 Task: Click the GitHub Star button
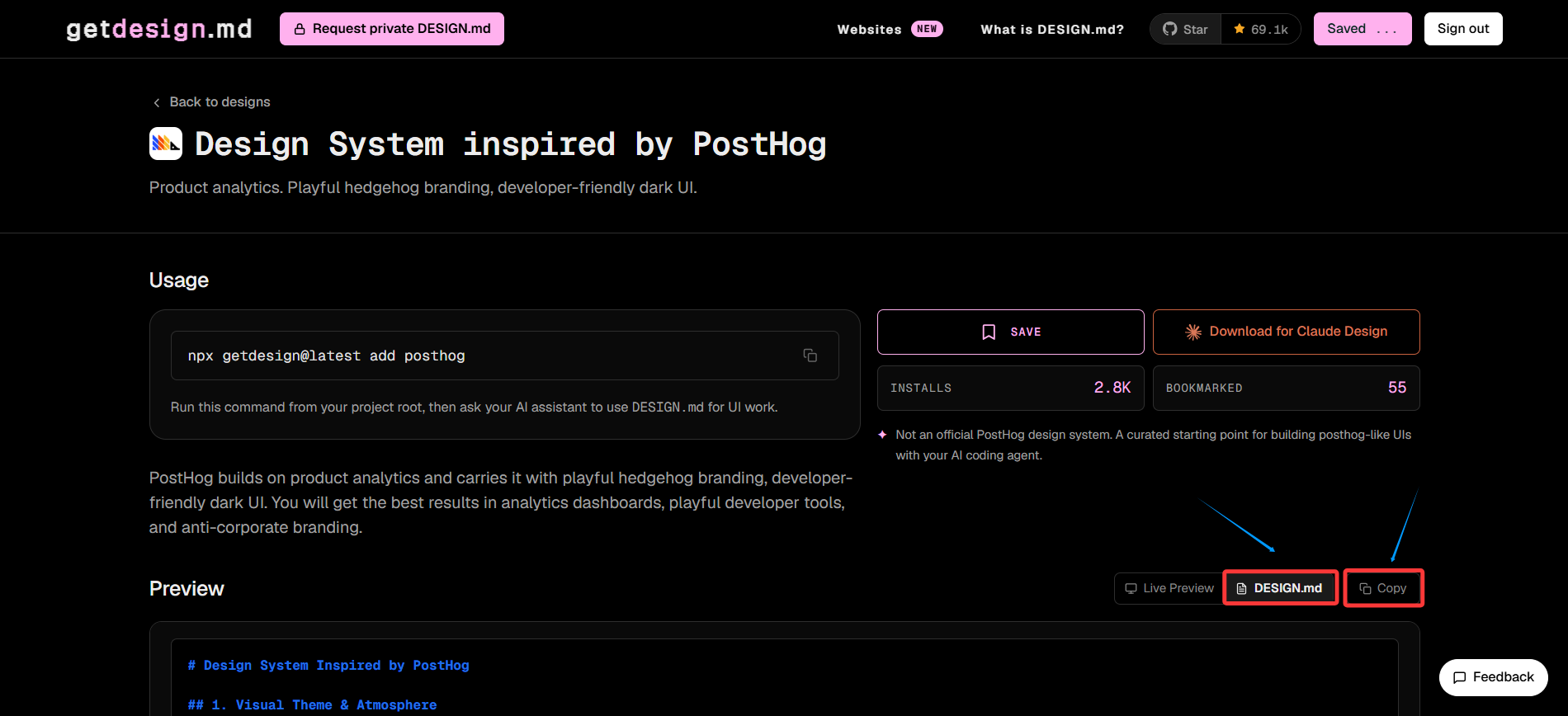pos(1185,29)
